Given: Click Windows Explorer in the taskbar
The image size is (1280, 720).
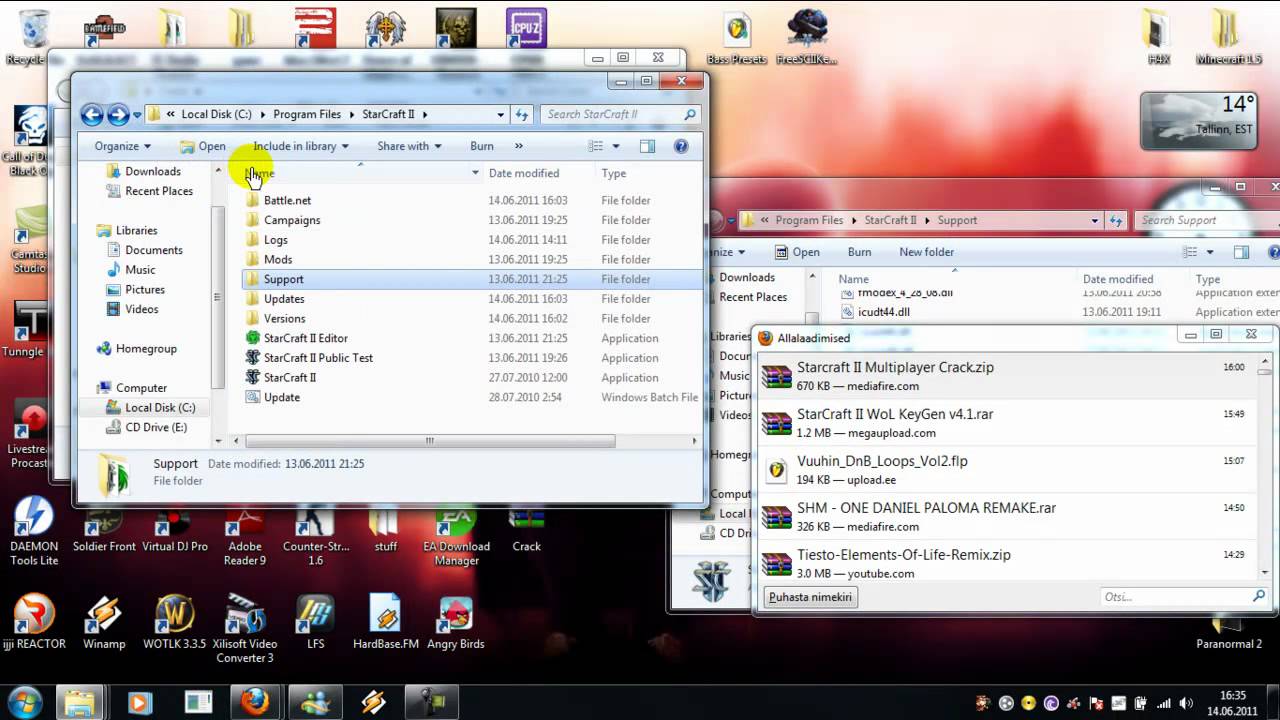Looking at the screenshot, I should point(80,702).
